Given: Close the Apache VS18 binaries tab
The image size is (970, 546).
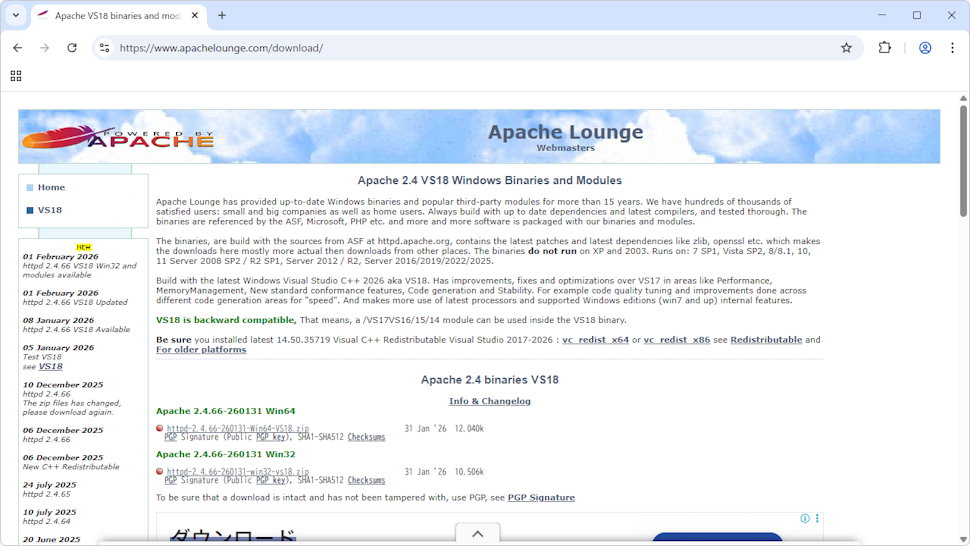Looking at the screenshot, I should point(195,15).
